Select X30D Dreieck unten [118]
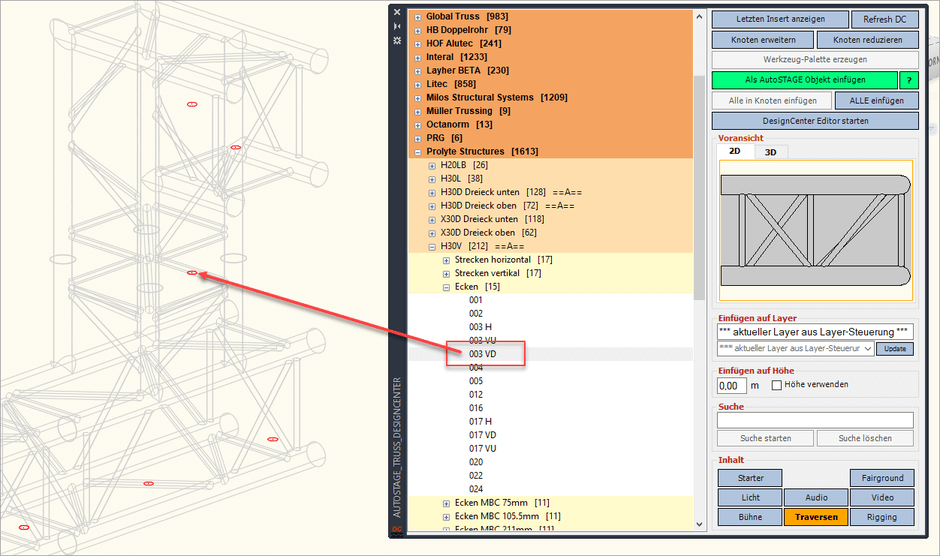Image resolution: width=940 pixels, height=556 pixels. pyautogui.click(x=492, y=219)
